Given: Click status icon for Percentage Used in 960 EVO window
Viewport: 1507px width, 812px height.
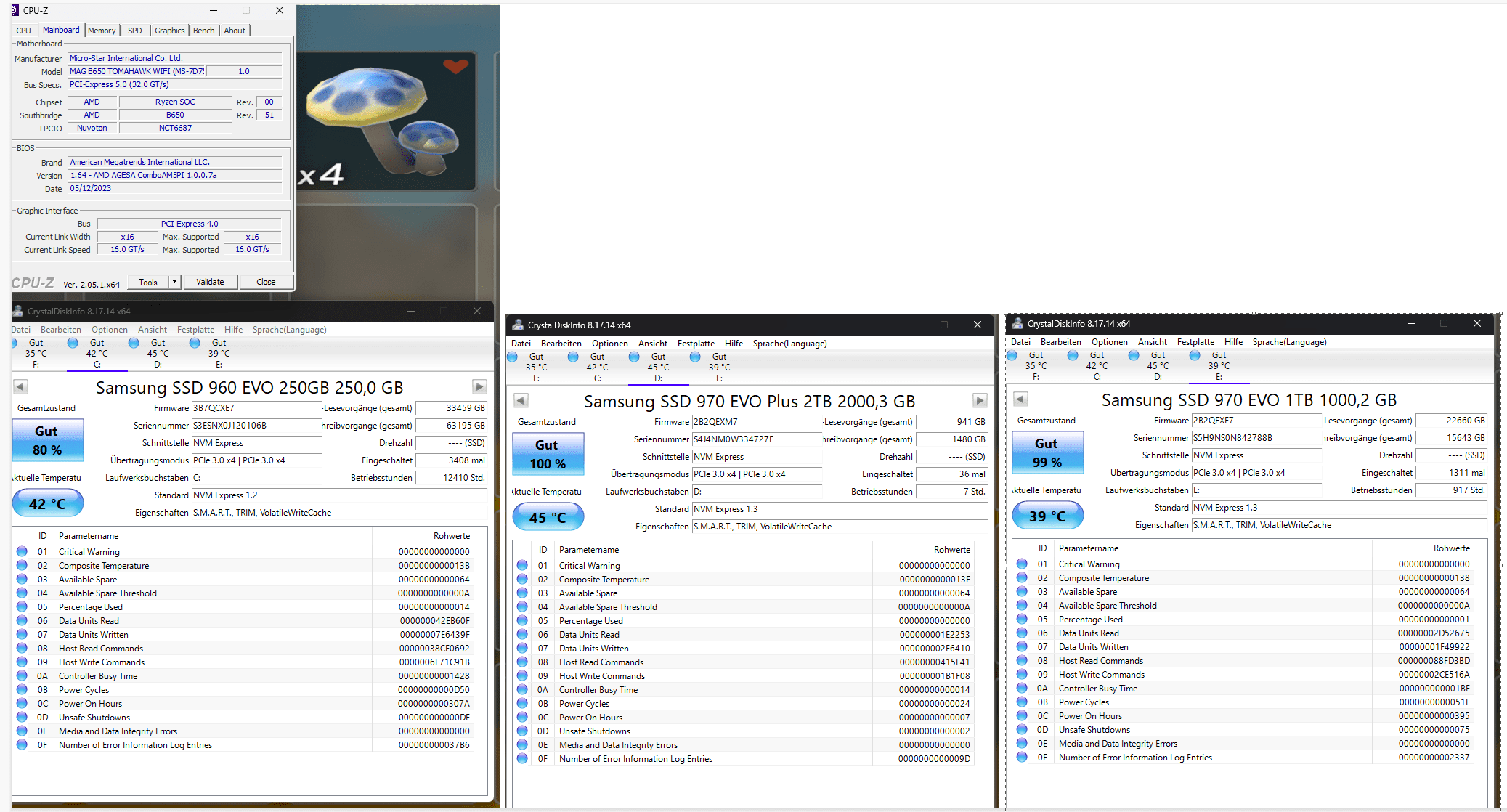Looking at the screenshot, I should click(22, 607).
